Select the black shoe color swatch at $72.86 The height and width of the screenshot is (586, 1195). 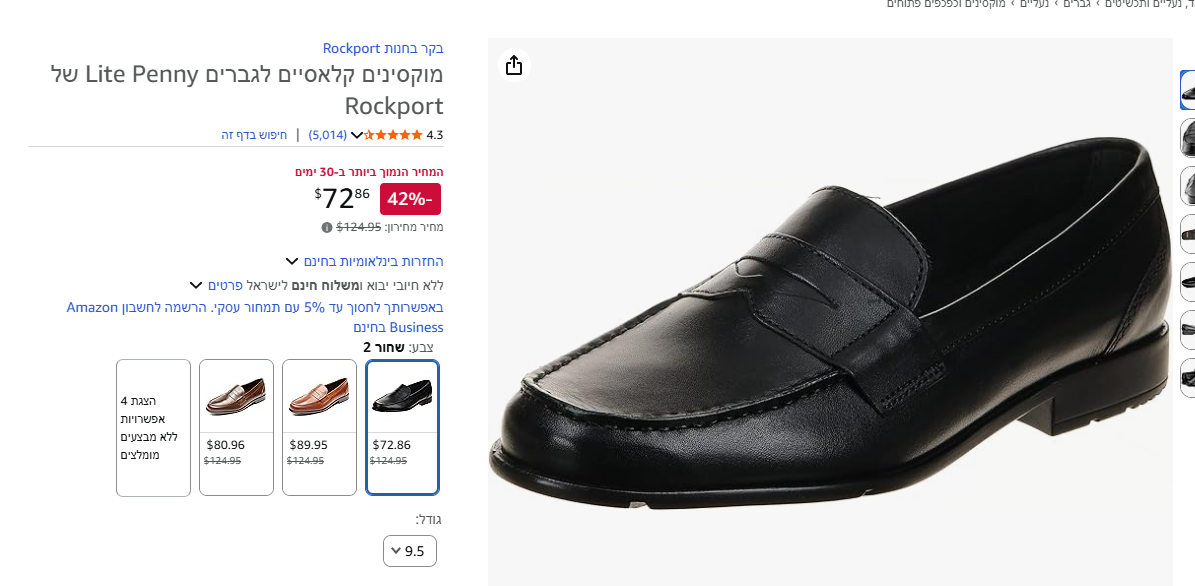402,427
